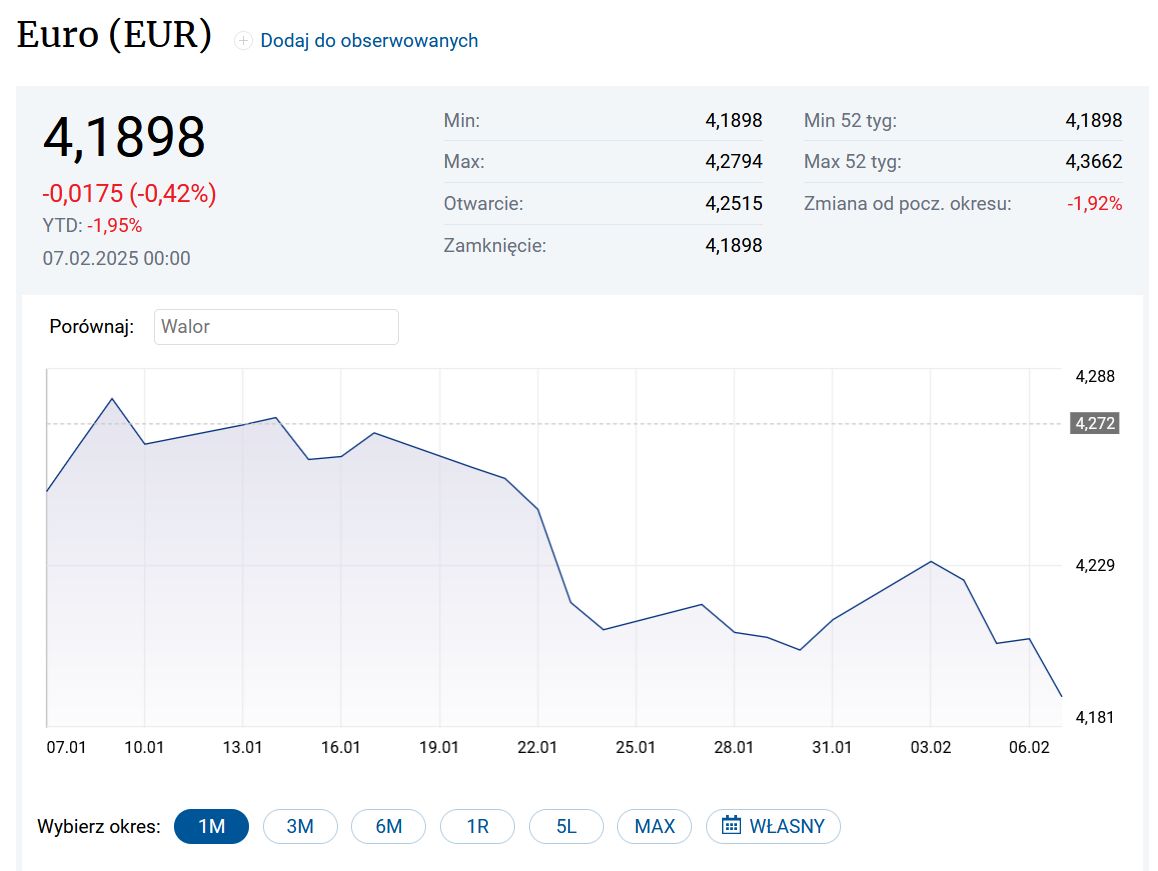The image size is (1158, 871).
Task: Display the 5L five-year chart
Action: [566, 826]
